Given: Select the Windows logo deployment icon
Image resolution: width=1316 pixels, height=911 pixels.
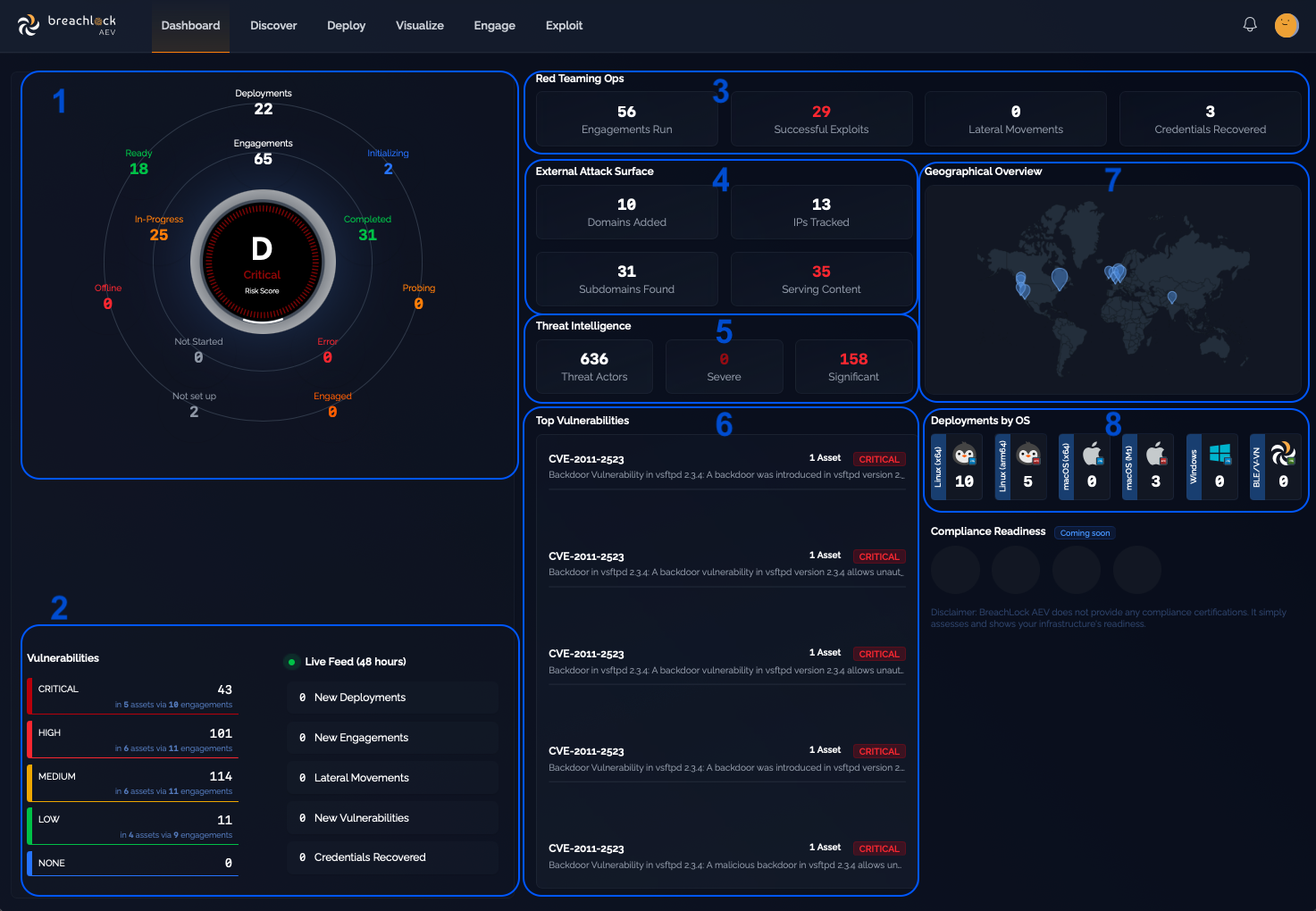Looking at the screenshot, I should [x=1220, y=455].
